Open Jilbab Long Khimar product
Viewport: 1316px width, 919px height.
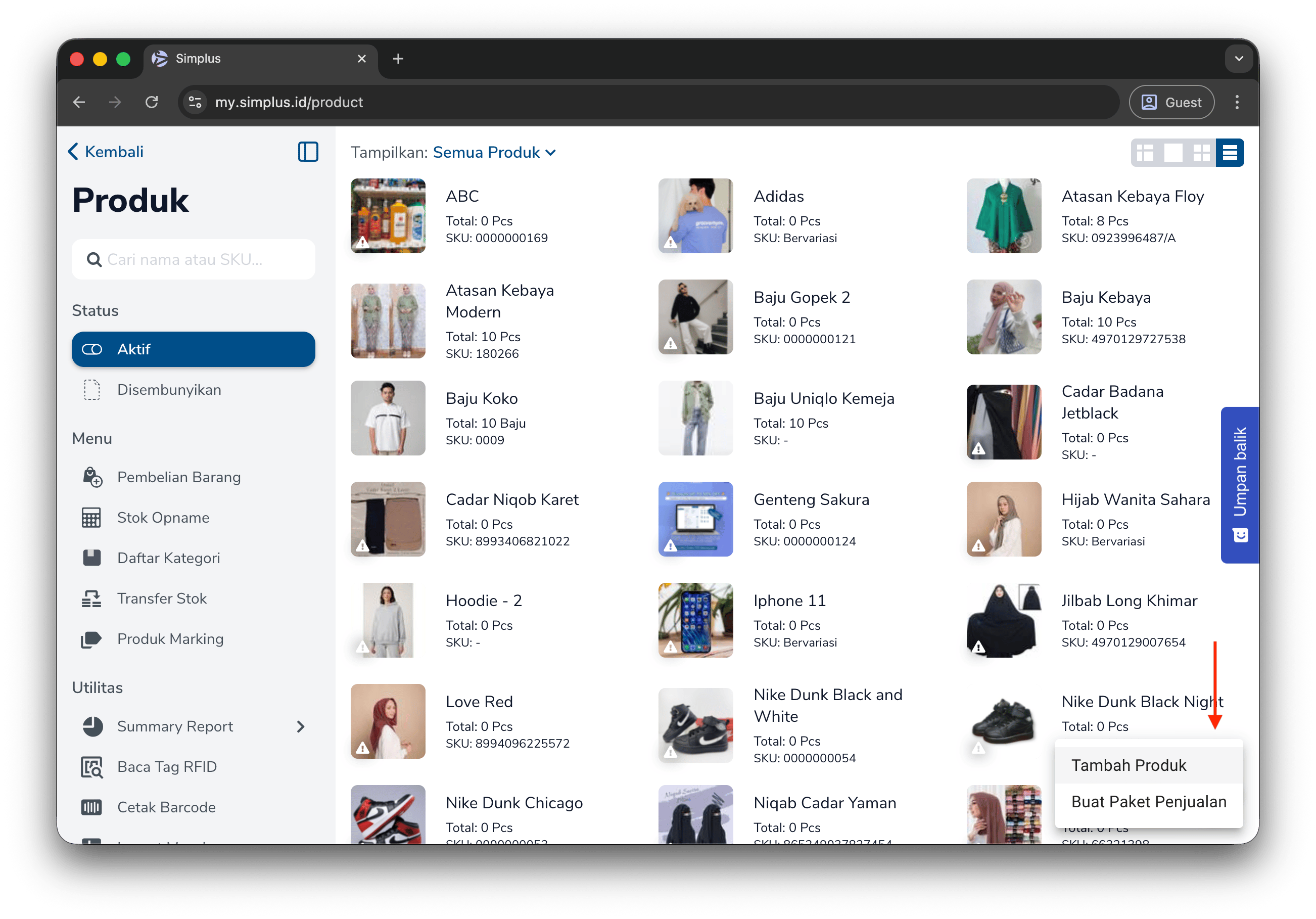pyautogui.click(x=1004, y=620)
